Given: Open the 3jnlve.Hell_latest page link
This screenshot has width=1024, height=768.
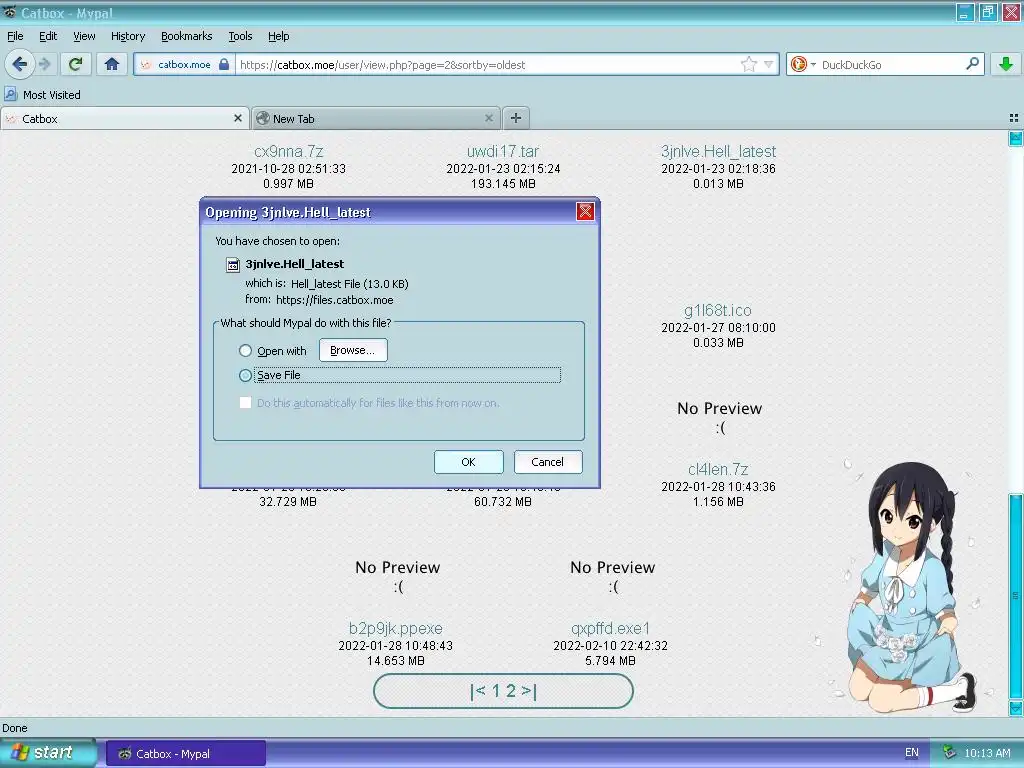Looking at the screenshot, I should (x=718, y=152).
